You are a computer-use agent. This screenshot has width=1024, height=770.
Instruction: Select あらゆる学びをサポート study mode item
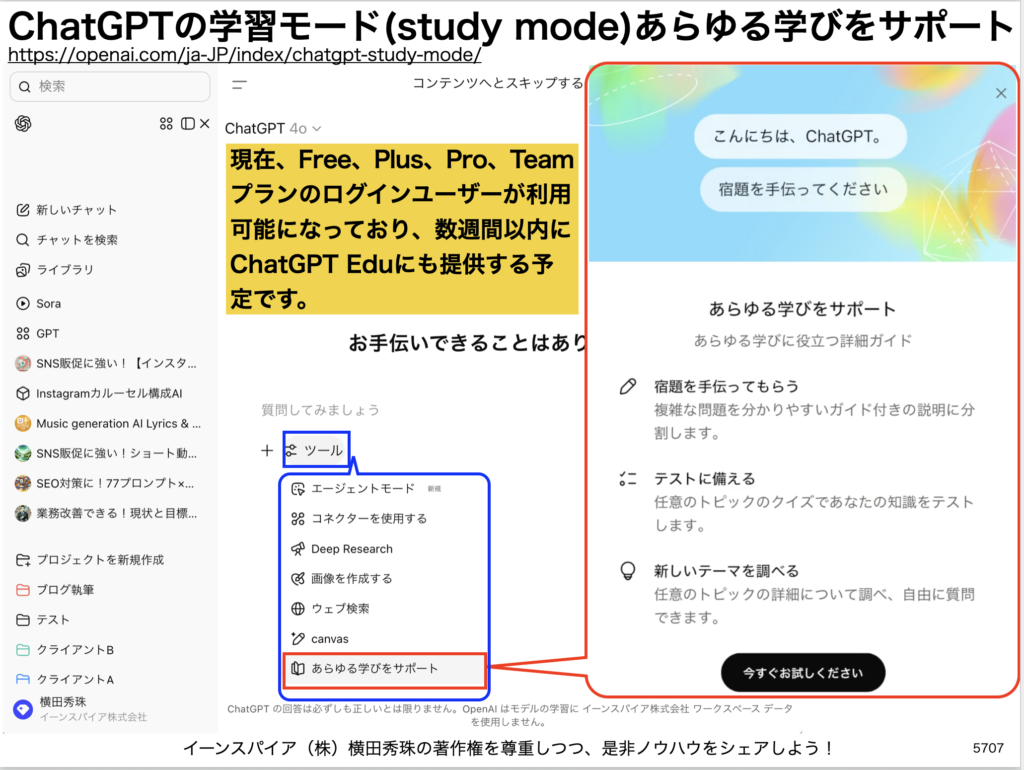(x=384, y=669)
